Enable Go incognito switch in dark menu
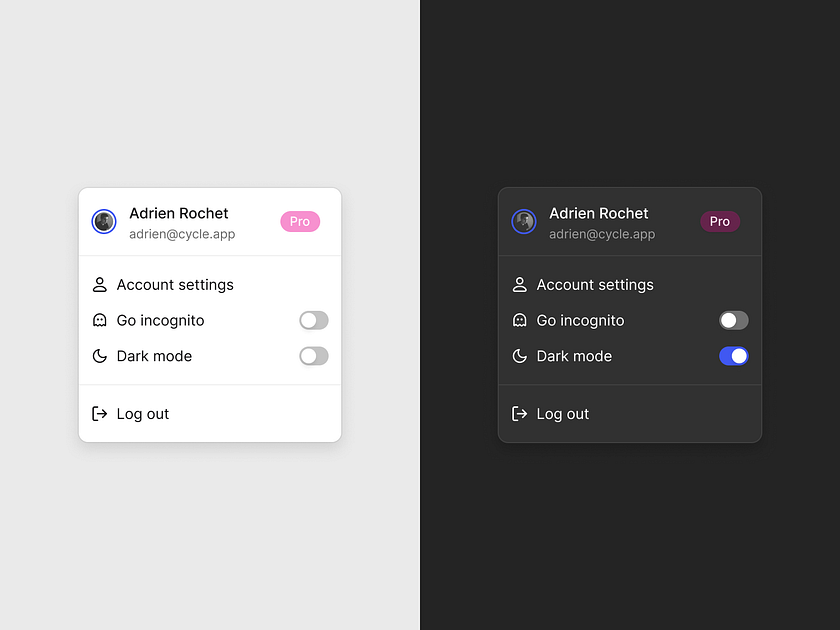Screen dimensions: 840x630 pos(733,320)
